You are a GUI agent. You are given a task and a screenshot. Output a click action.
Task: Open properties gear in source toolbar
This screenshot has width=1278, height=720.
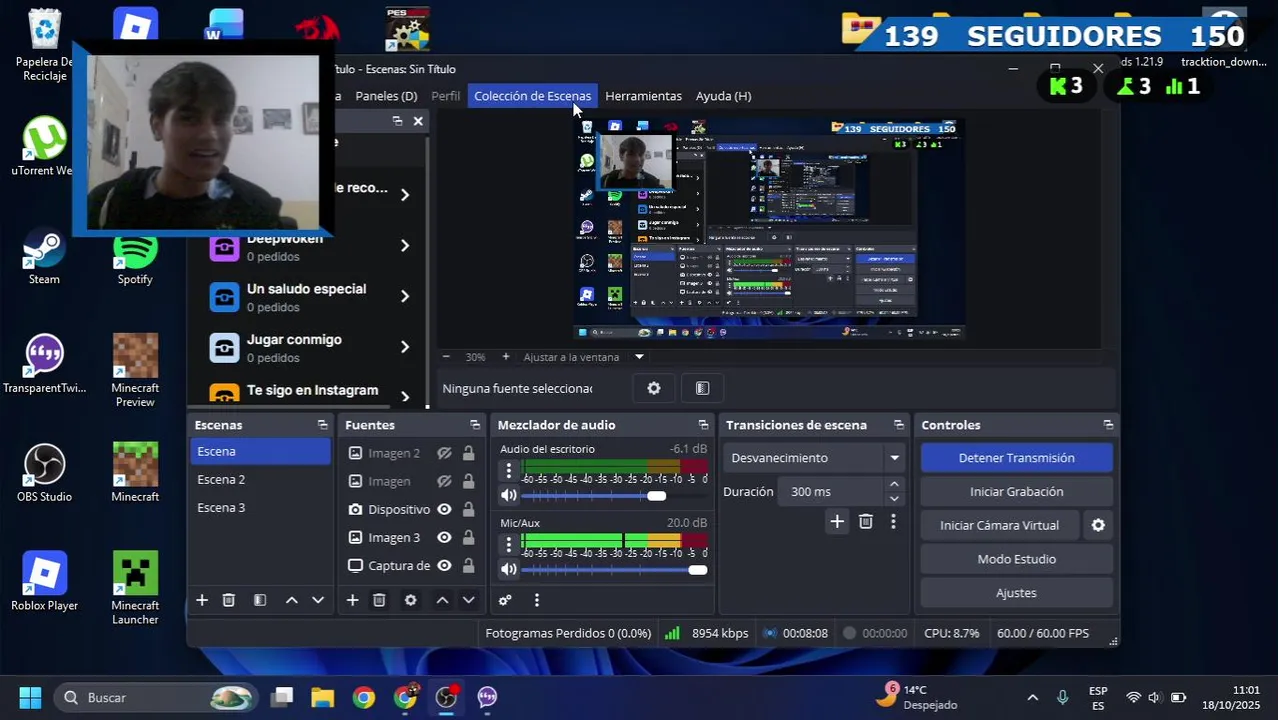coord(654,388)
